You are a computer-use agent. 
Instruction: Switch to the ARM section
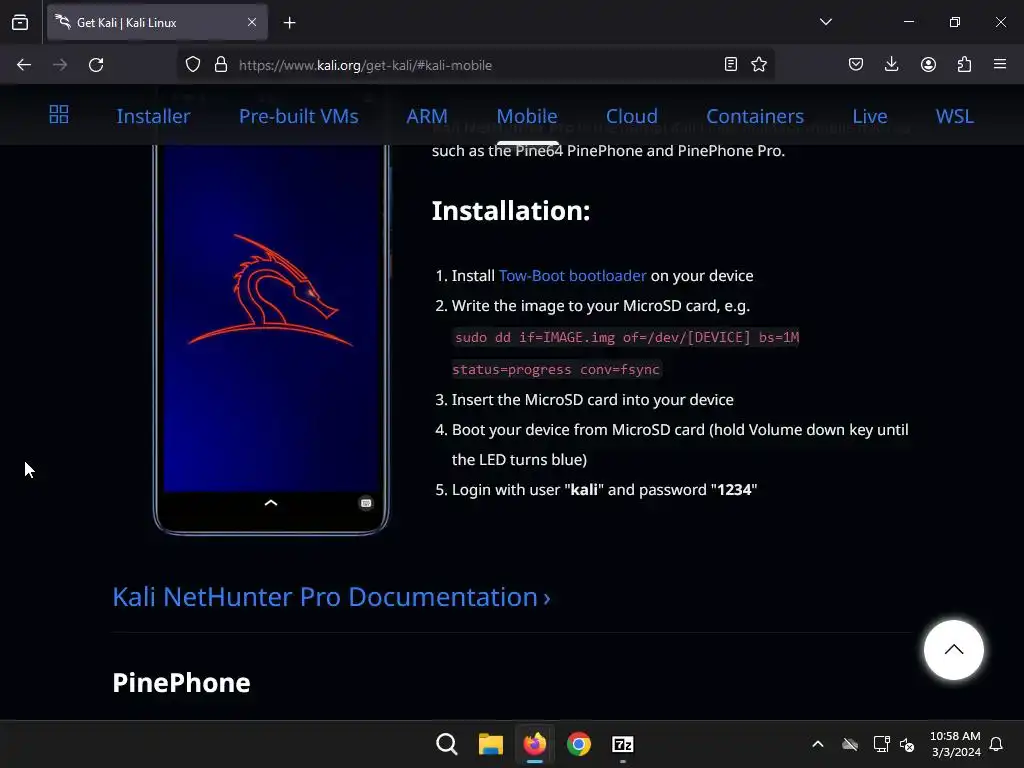click(427, 116)
